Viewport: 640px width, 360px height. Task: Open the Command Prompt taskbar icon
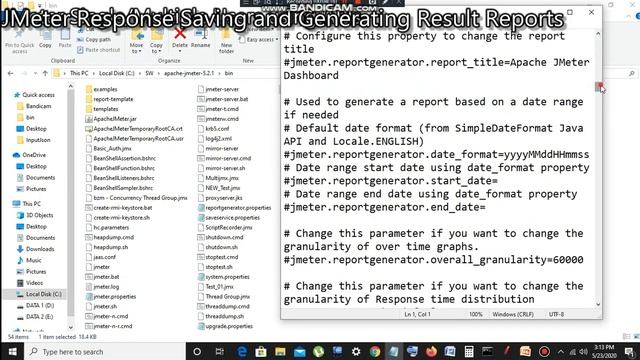tap(487, 351)
